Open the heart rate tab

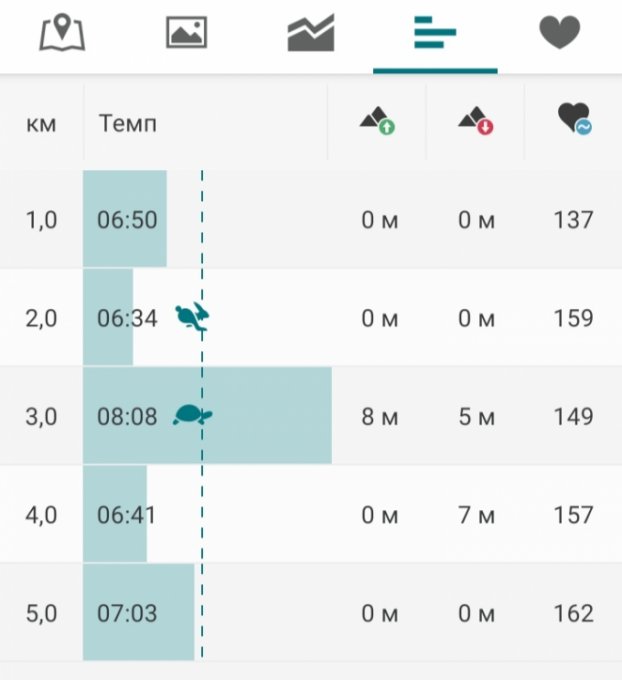[559, 33]
